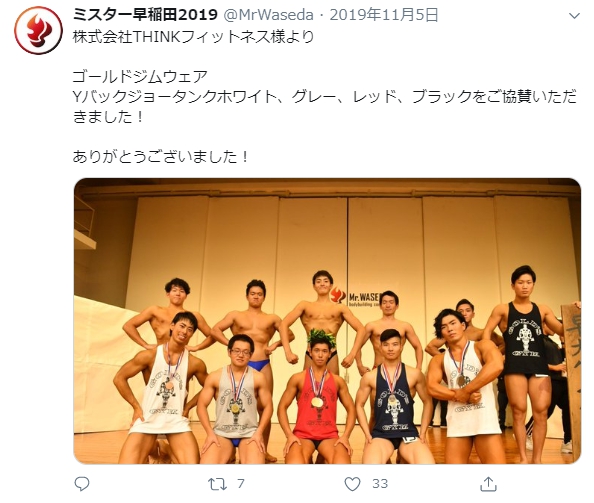Screen dimensions: 594x503
Task: Click the black tank top man standing right
Action: pyautogui.click(x=524, y=362)
